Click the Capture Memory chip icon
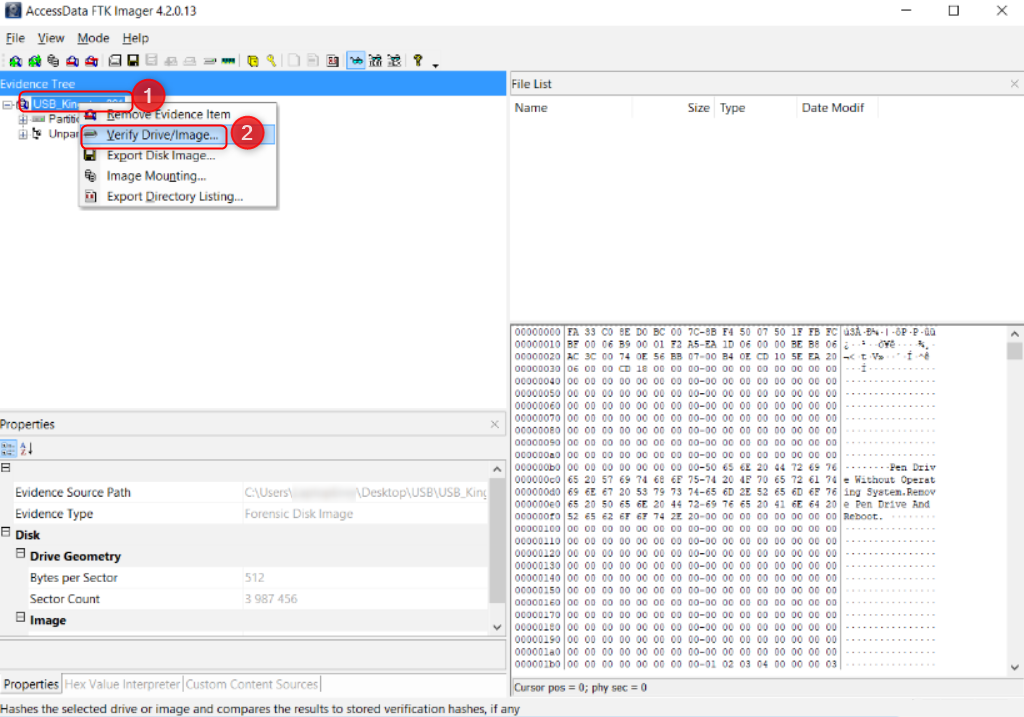Viewport: 1024px width, 717px height. [x=229, y=61]
